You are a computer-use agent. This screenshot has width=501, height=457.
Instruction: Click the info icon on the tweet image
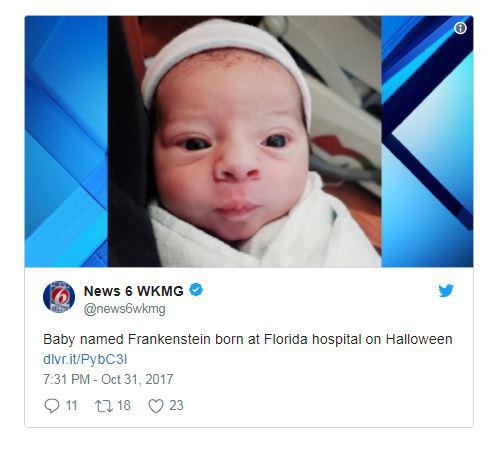[x=460, y=28]
